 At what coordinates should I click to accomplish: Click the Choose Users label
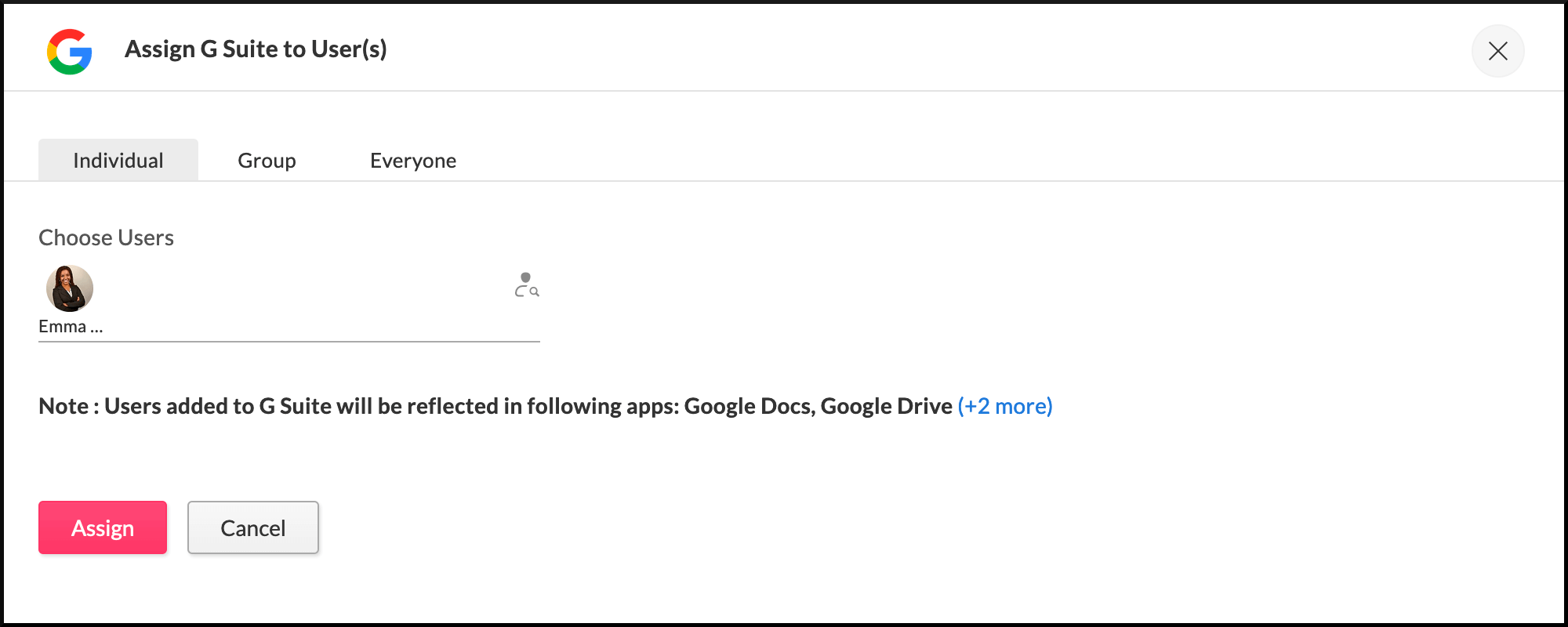106,237
